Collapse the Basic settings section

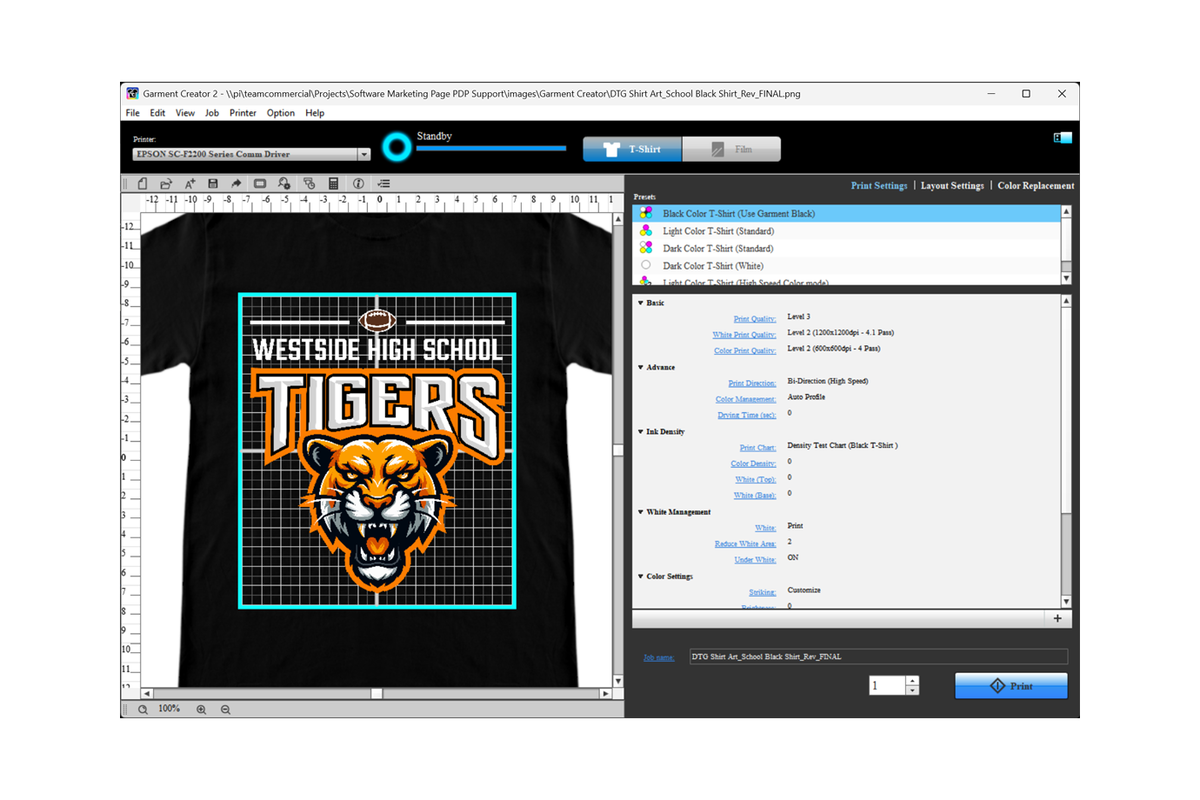pos(641,303)
